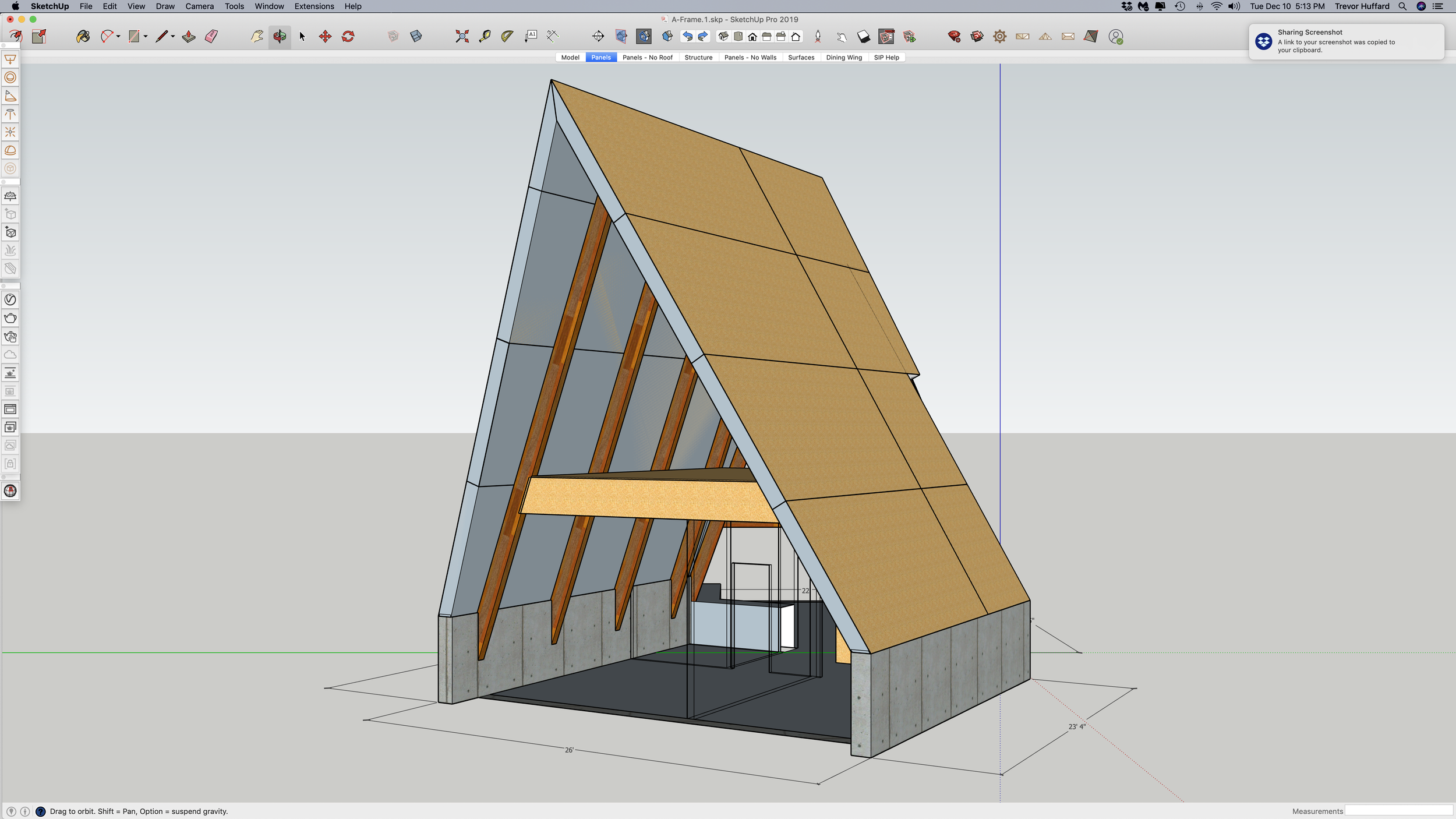The width and height of the screenshot is (1456, 819).
Task: Expand the Pencil line tool dropdown
Action: click(x=173, y=37)
